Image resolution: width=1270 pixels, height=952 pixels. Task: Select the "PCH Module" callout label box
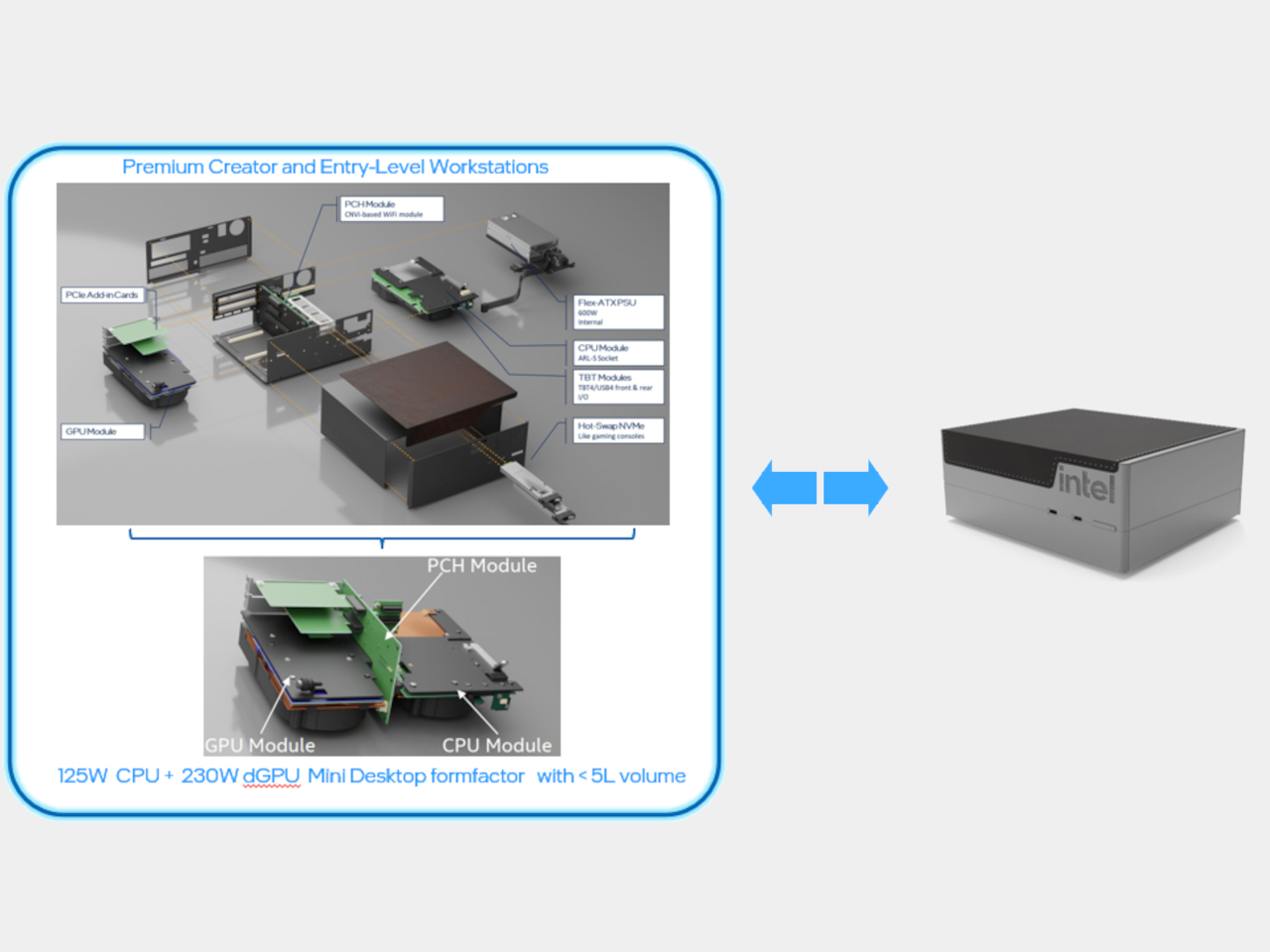(390, 208)
